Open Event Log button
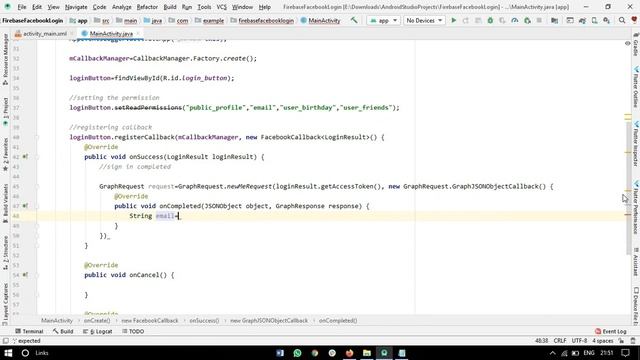Screen dimensions: 640x360 (611, 331)
